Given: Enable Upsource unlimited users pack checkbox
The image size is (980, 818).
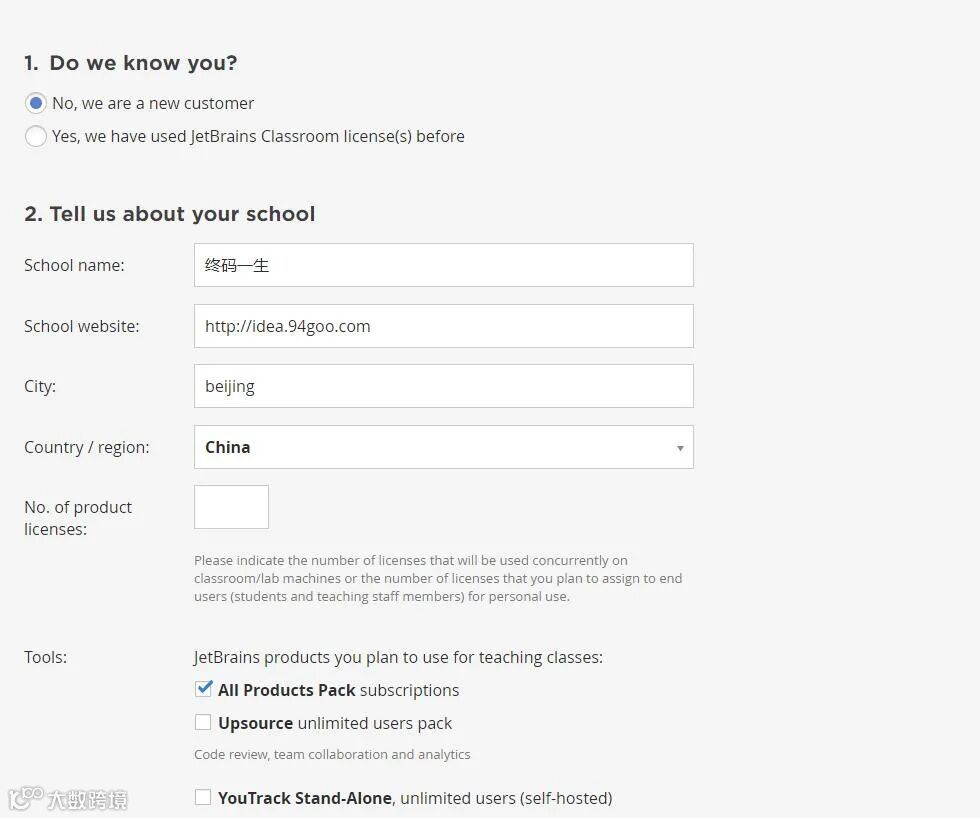Looking at the screenshot, I should [203, 722].
